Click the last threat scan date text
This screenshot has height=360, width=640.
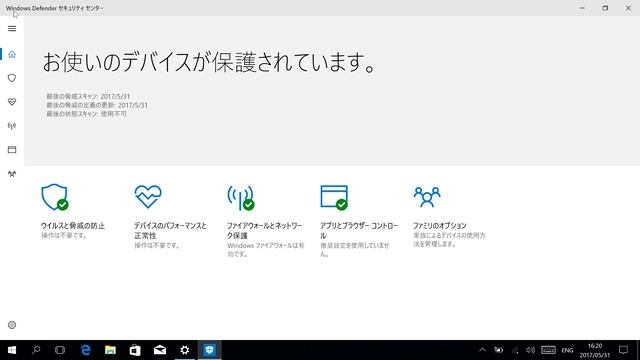[88, 96]
